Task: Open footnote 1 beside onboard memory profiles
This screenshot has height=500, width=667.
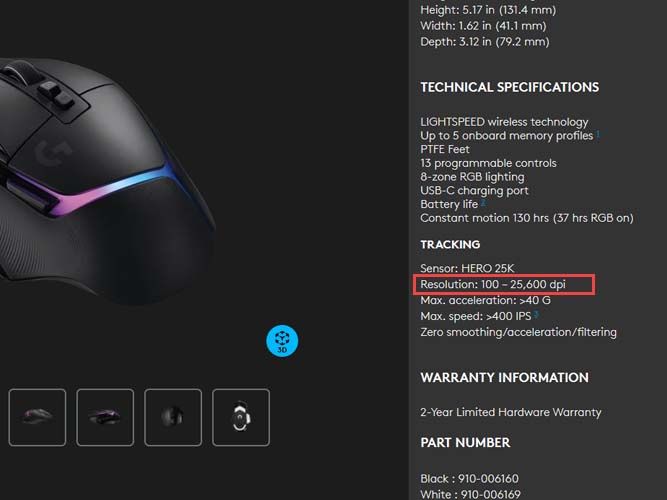Action: 598,134
